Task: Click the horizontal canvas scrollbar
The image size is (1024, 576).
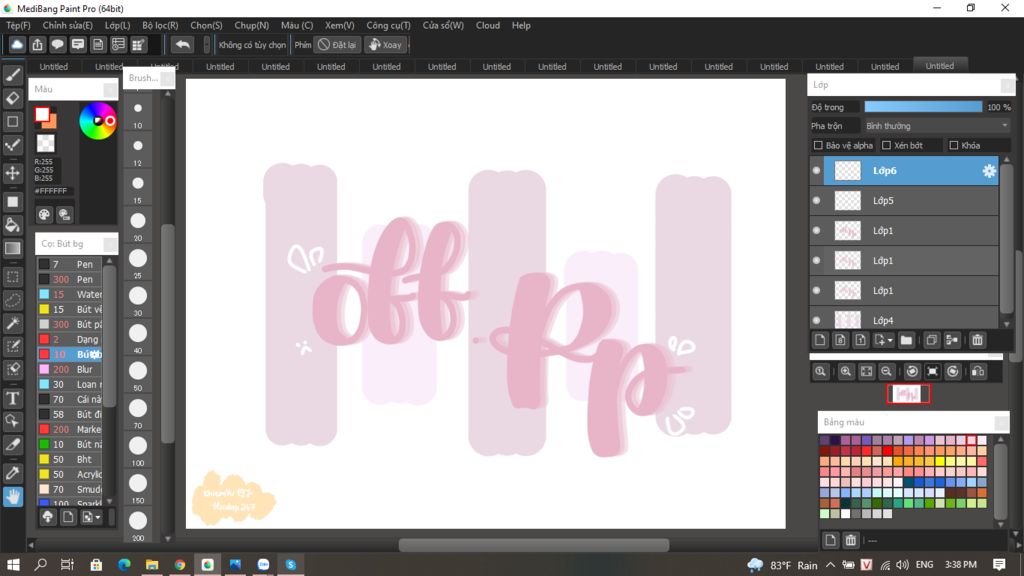Action: click(534, 545)
